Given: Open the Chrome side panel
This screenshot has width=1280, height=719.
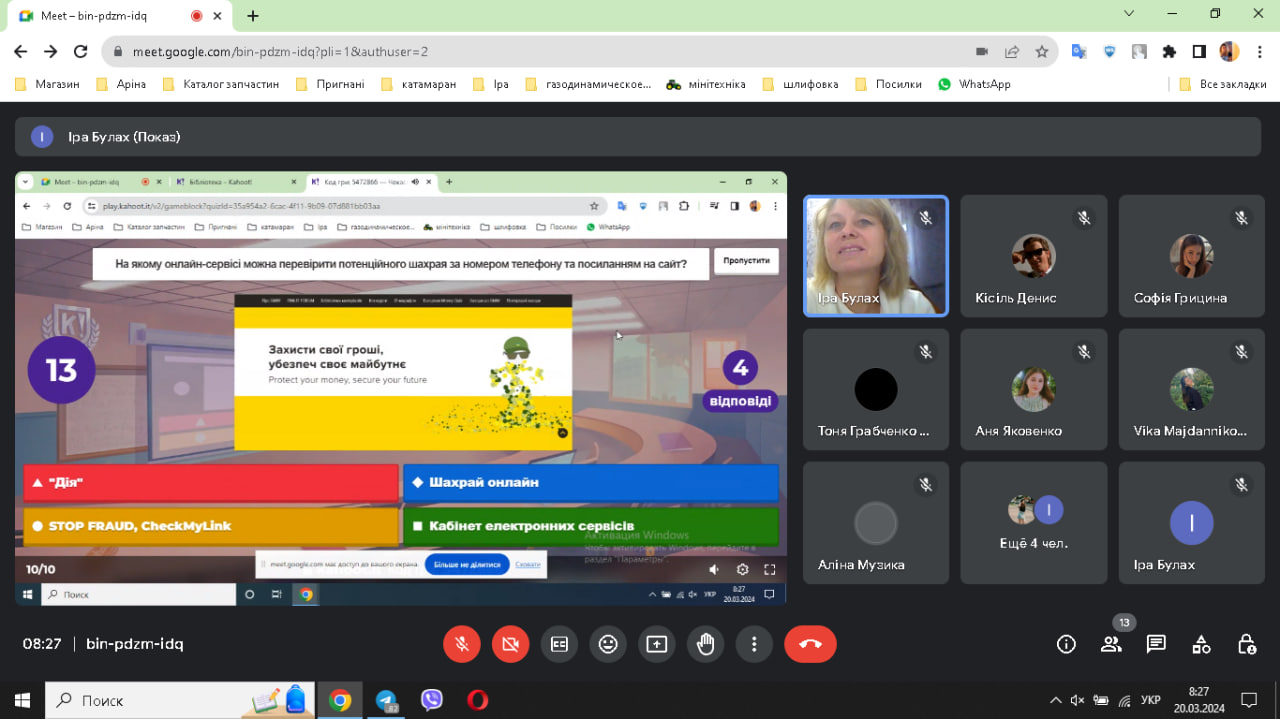Looking at the screenshot, I should [1199, 51].
